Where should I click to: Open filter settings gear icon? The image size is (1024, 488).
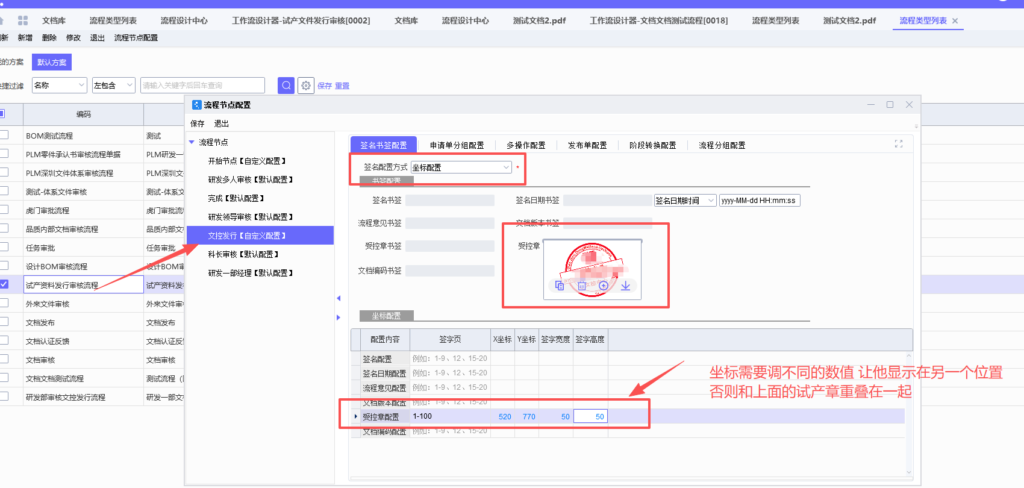click(x=306, y=86)
